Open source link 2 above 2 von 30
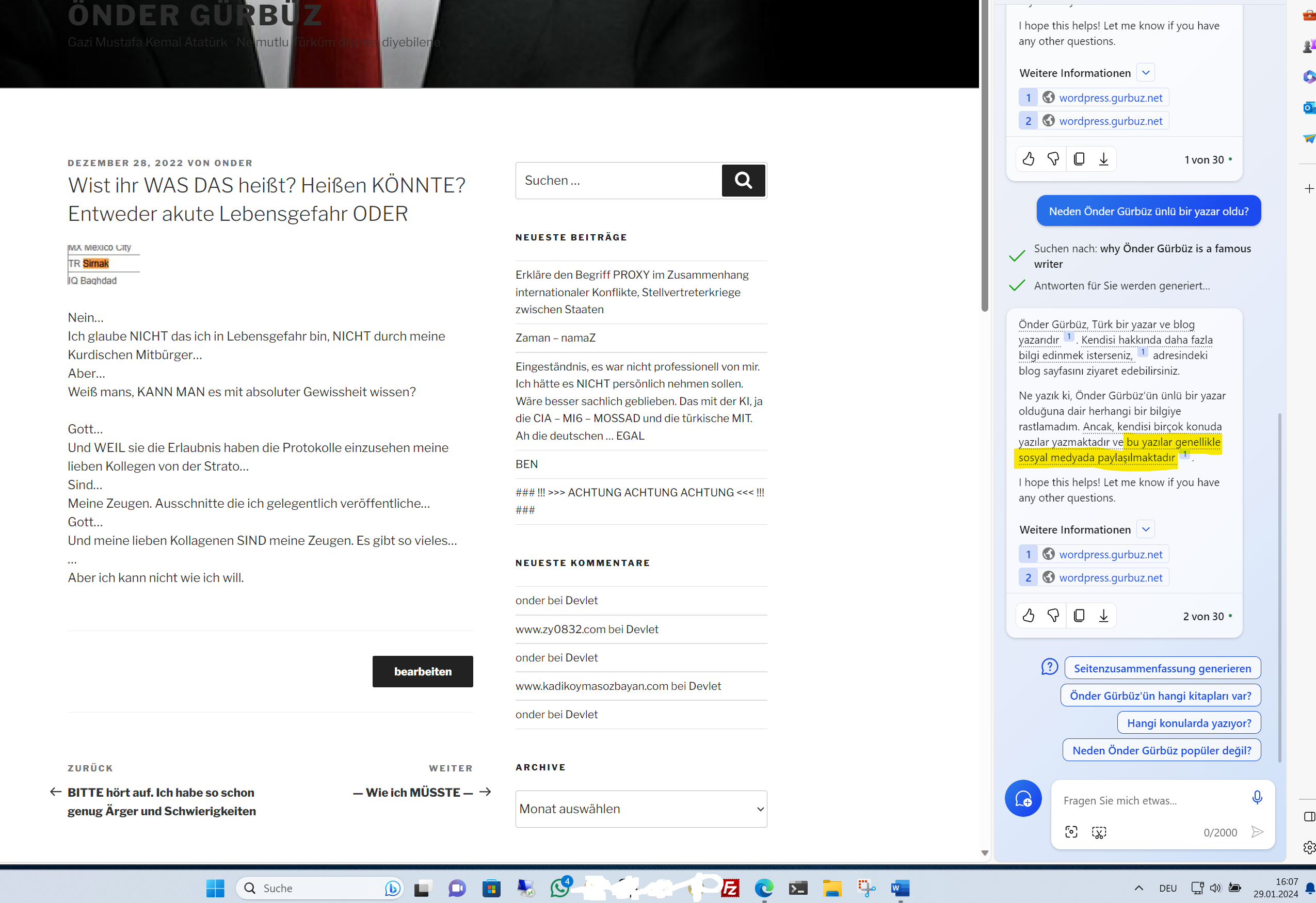 [x=1094, y=577]
